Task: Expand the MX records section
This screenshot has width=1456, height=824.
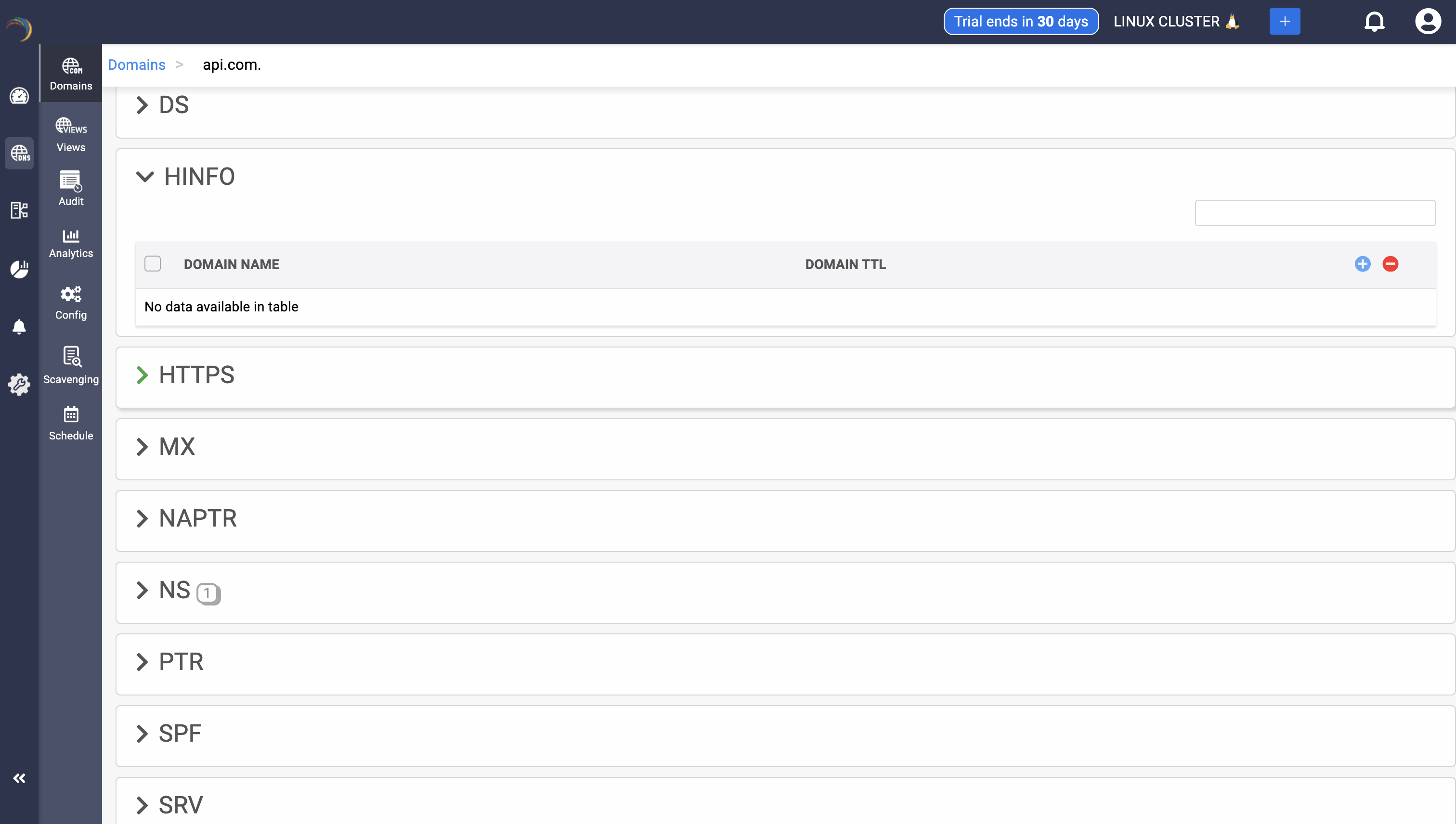Action: click(x=142, y=447)
